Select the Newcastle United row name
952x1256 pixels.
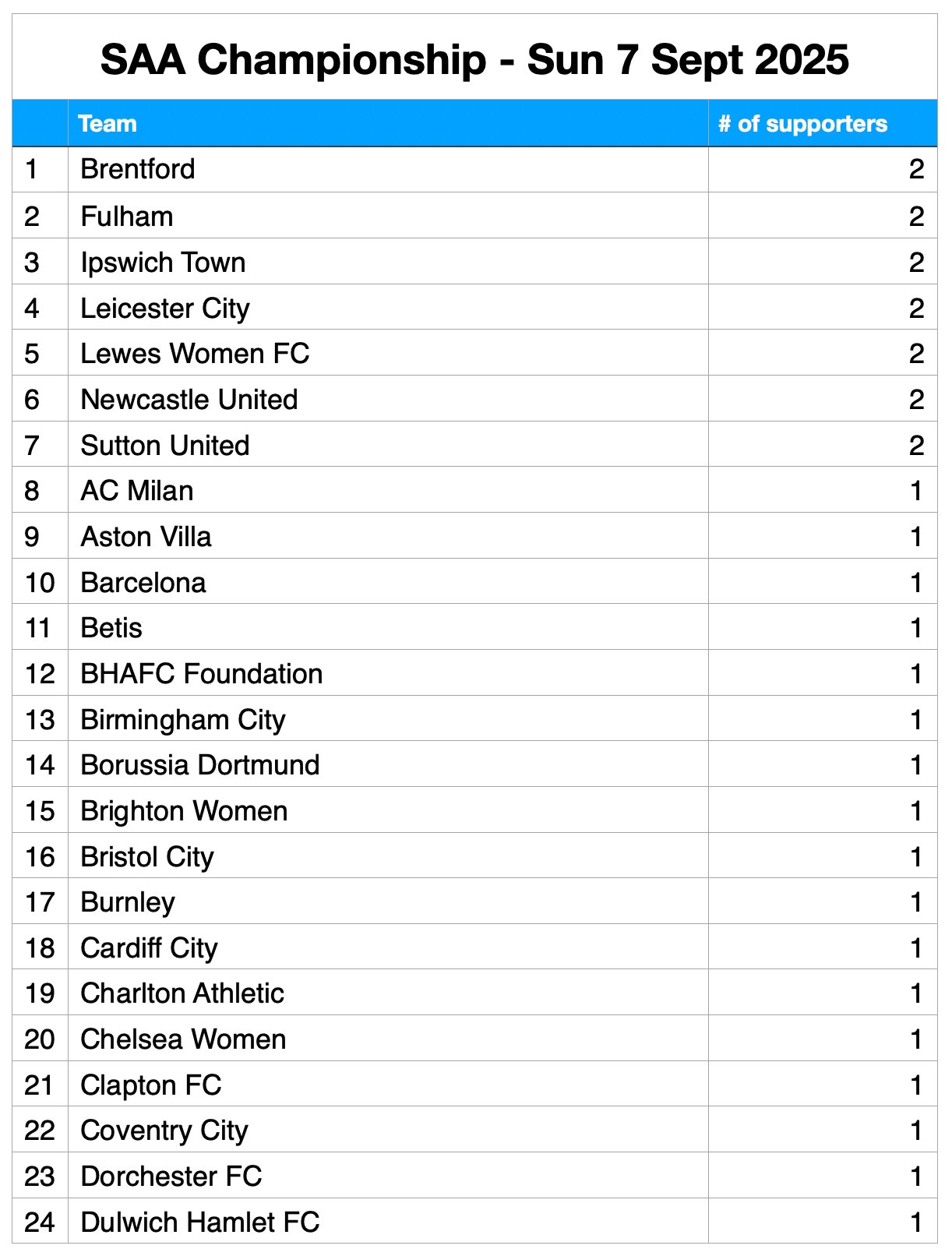pyautogui.click(x=189, y=400)
